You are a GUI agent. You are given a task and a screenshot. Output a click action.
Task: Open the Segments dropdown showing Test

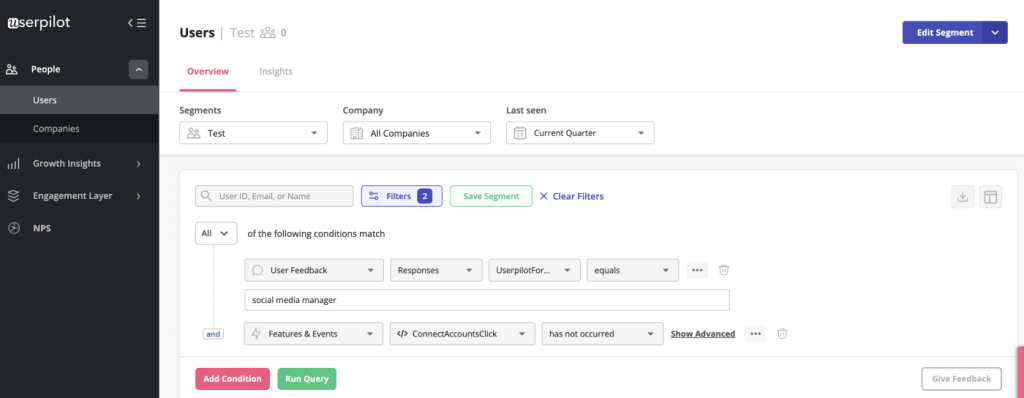[x=253, y=133]
